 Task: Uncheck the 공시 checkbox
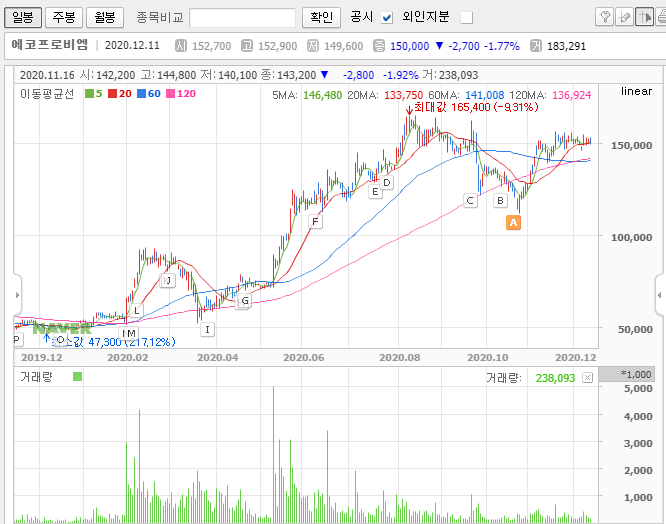pyautogui.click(x=387, y=18)
